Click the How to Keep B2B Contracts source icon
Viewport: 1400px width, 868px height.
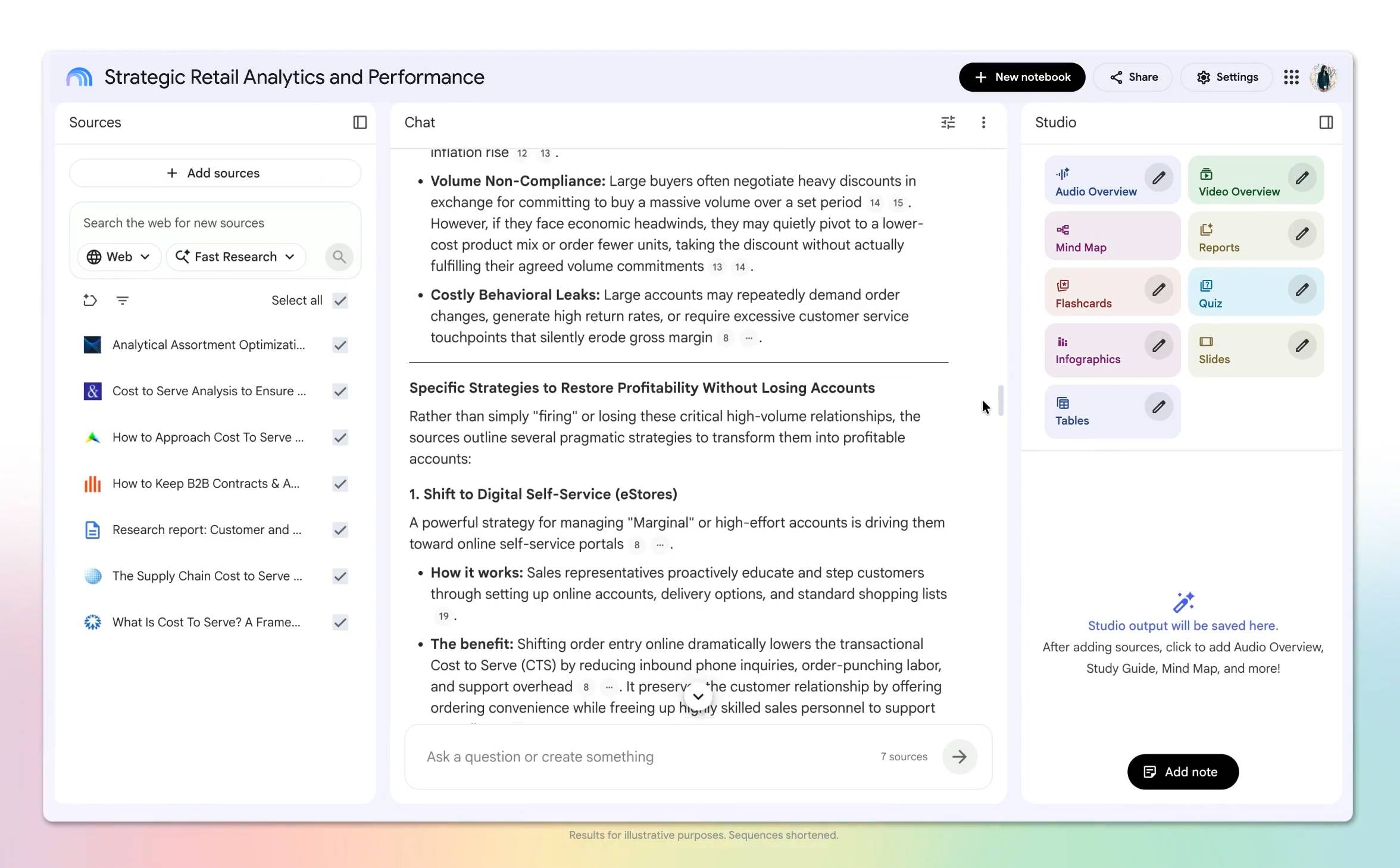click(92, 483)
